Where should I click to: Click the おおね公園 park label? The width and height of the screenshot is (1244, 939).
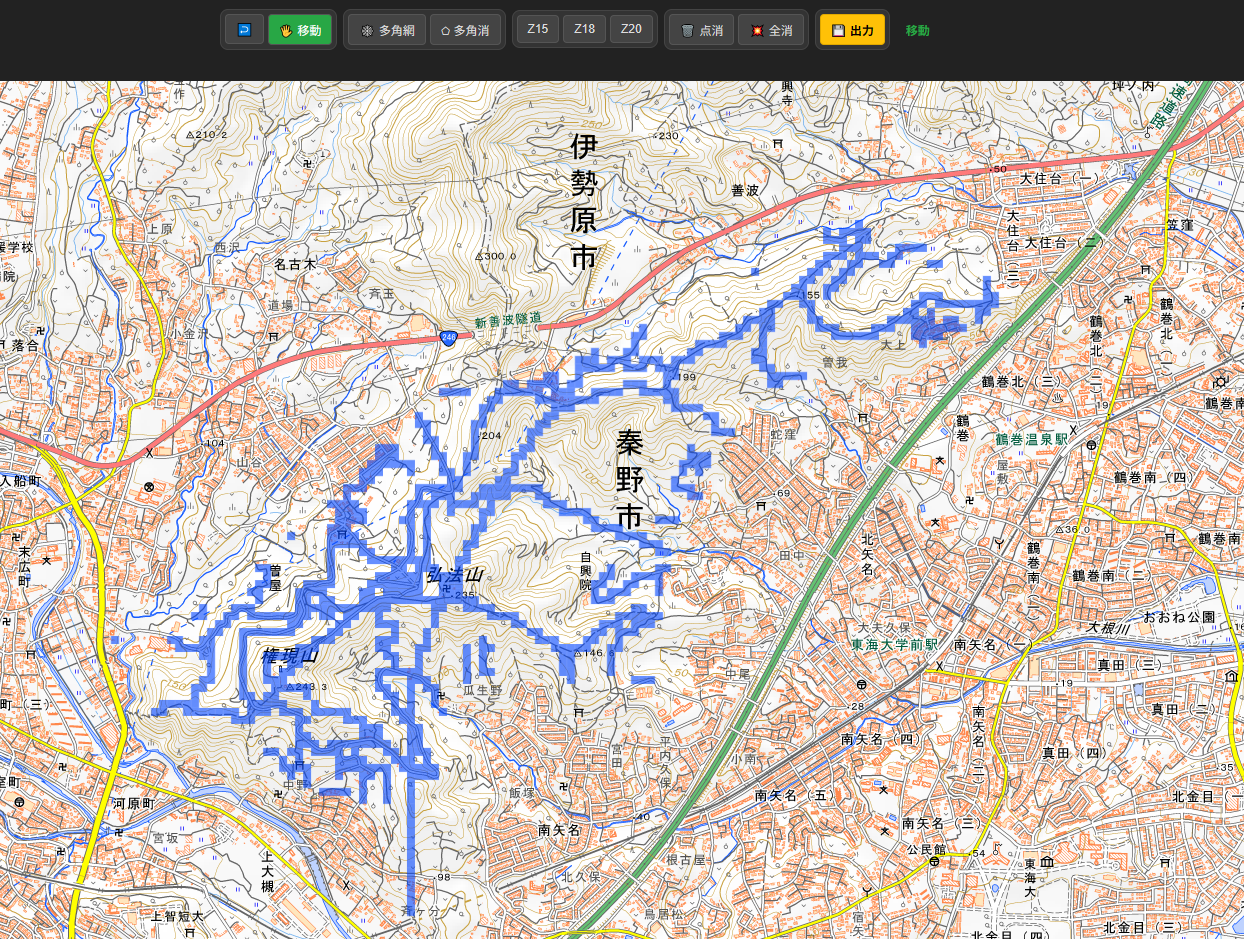click(x=1179, y=617)
